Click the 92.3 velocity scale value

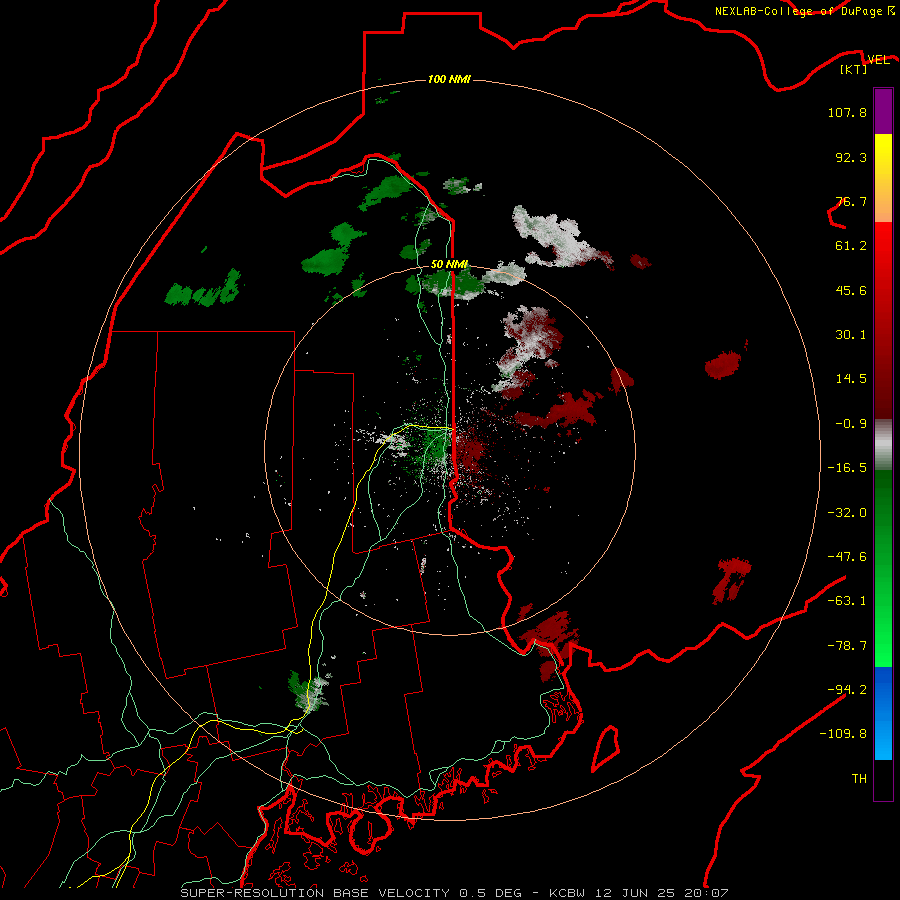tap(851, 157)
